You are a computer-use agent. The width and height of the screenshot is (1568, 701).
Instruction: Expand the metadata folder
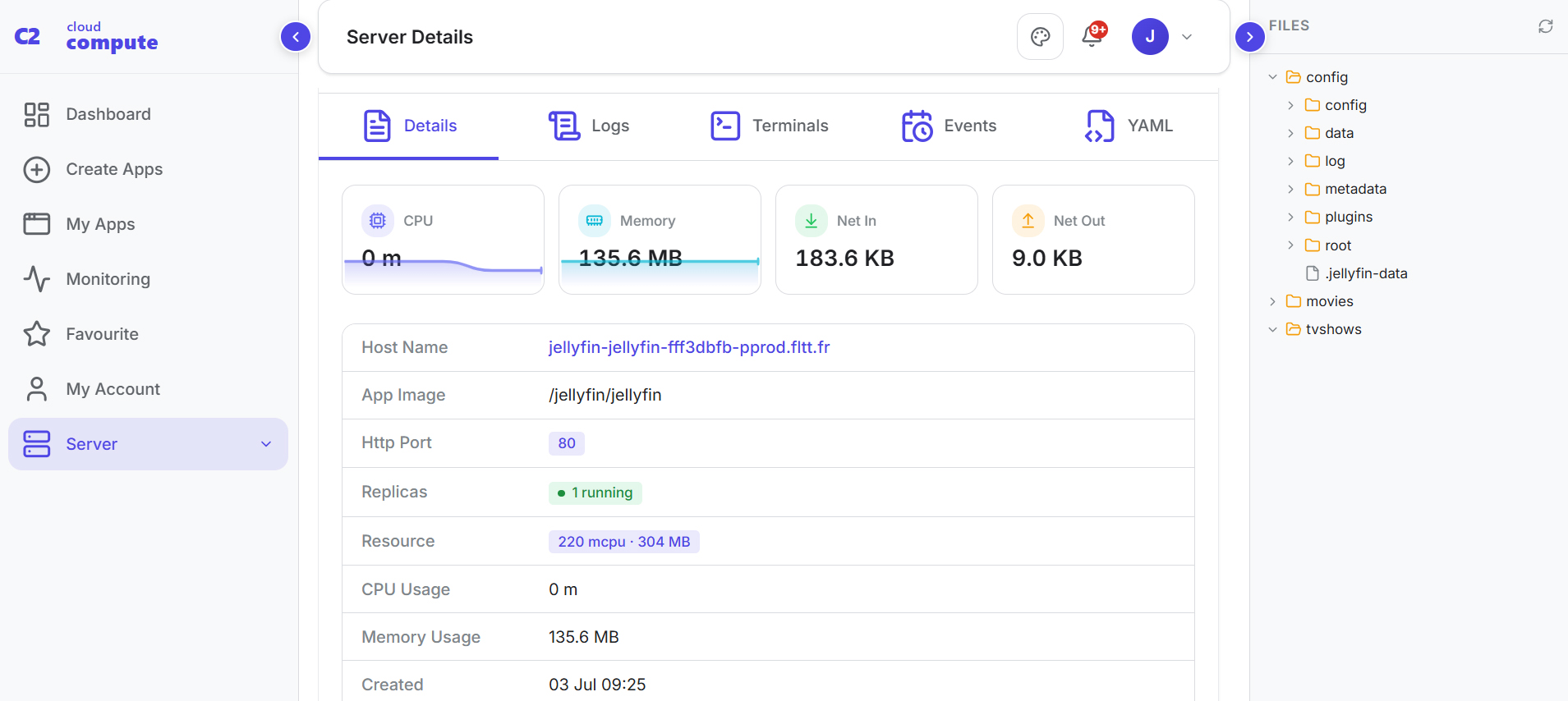pos(1290,189)
